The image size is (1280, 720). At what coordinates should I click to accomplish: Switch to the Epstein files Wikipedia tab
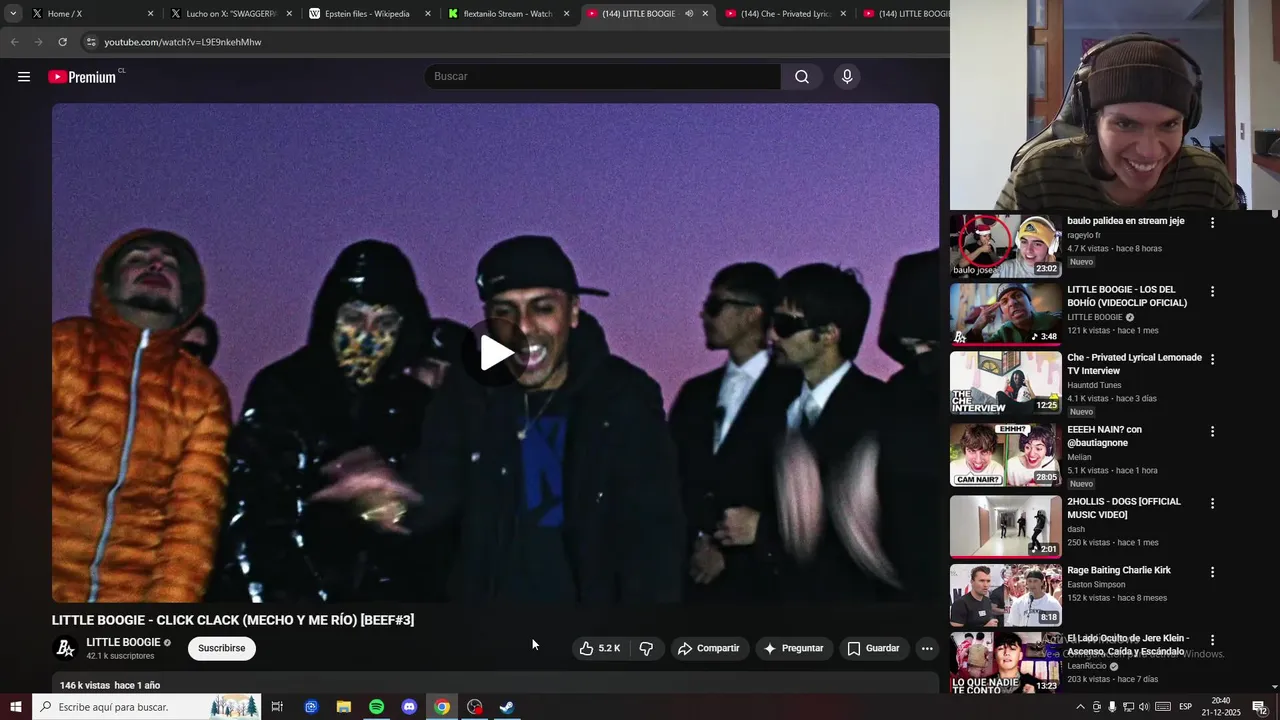click(367, 14)
